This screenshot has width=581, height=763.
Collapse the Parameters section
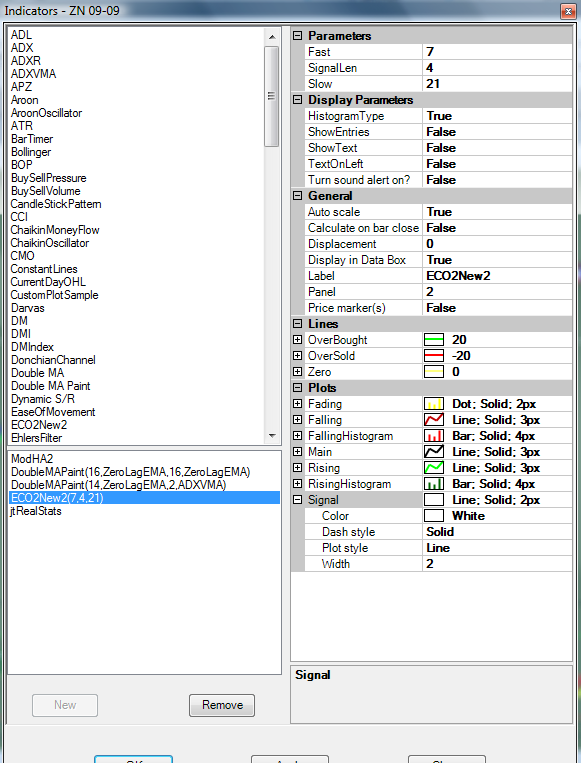tap(297, 36)
